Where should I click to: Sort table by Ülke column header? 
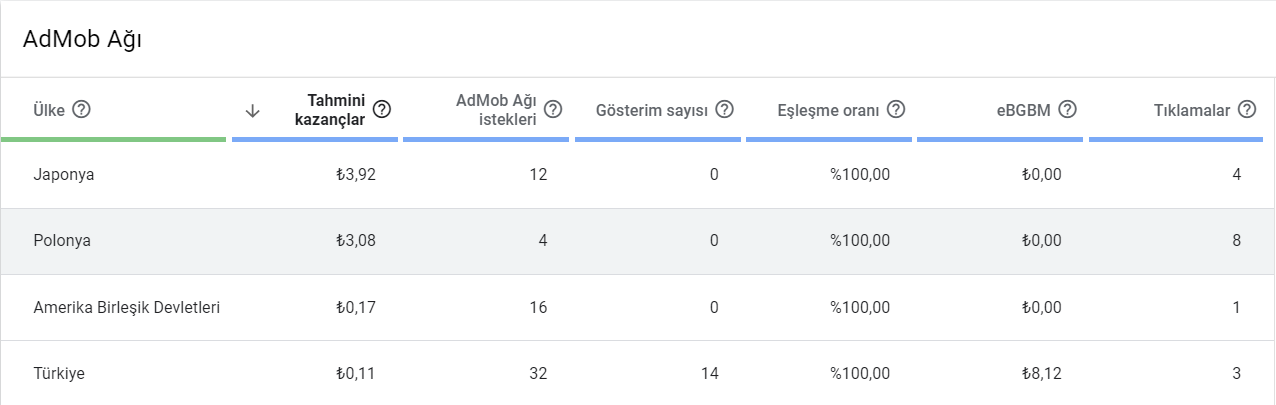[48, 110]
